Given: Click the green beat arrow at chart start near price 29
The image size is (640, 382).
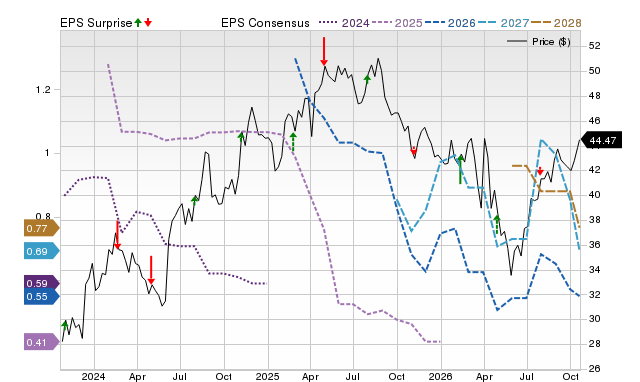Looking at the screenshot, I should pyautogui.click(x=65, y=325).
